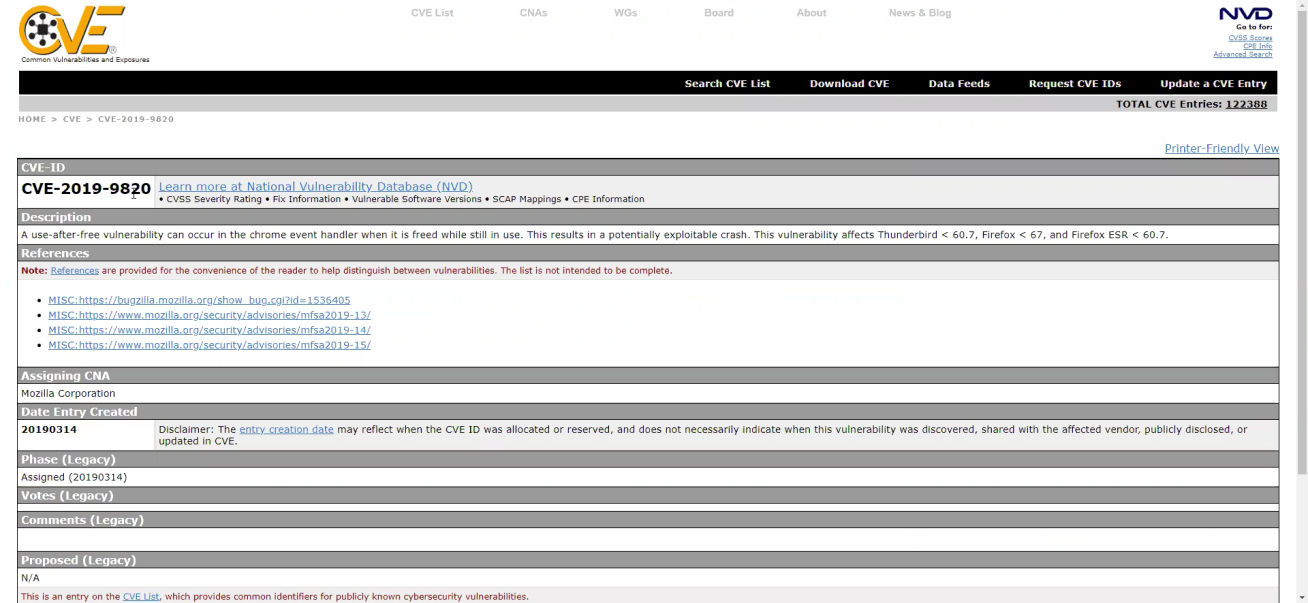
Task: Open Request CVE IDs
Action: tap(1075, 83)
